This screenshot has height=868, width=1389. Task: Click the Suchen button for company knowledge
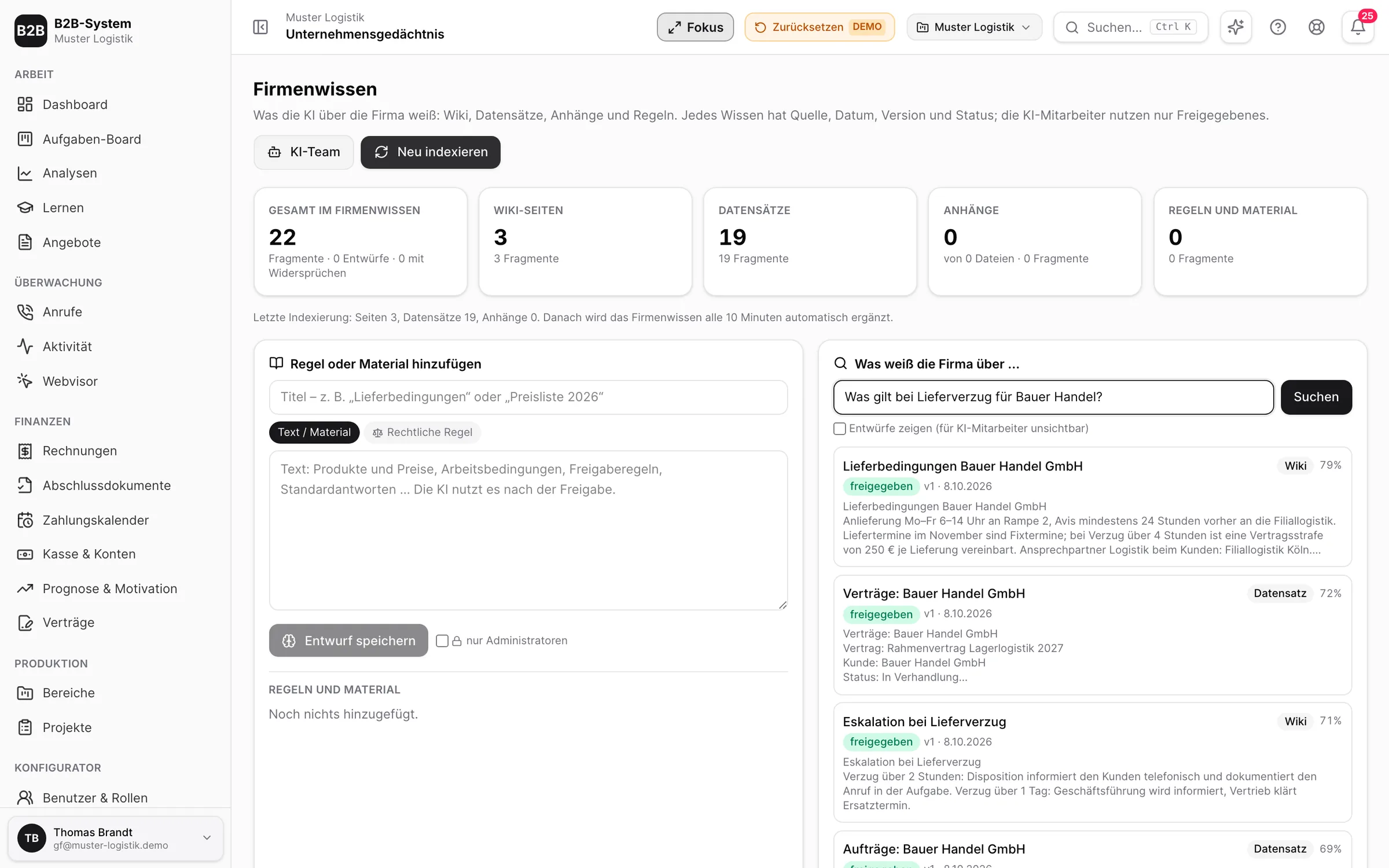[1316, 397]
